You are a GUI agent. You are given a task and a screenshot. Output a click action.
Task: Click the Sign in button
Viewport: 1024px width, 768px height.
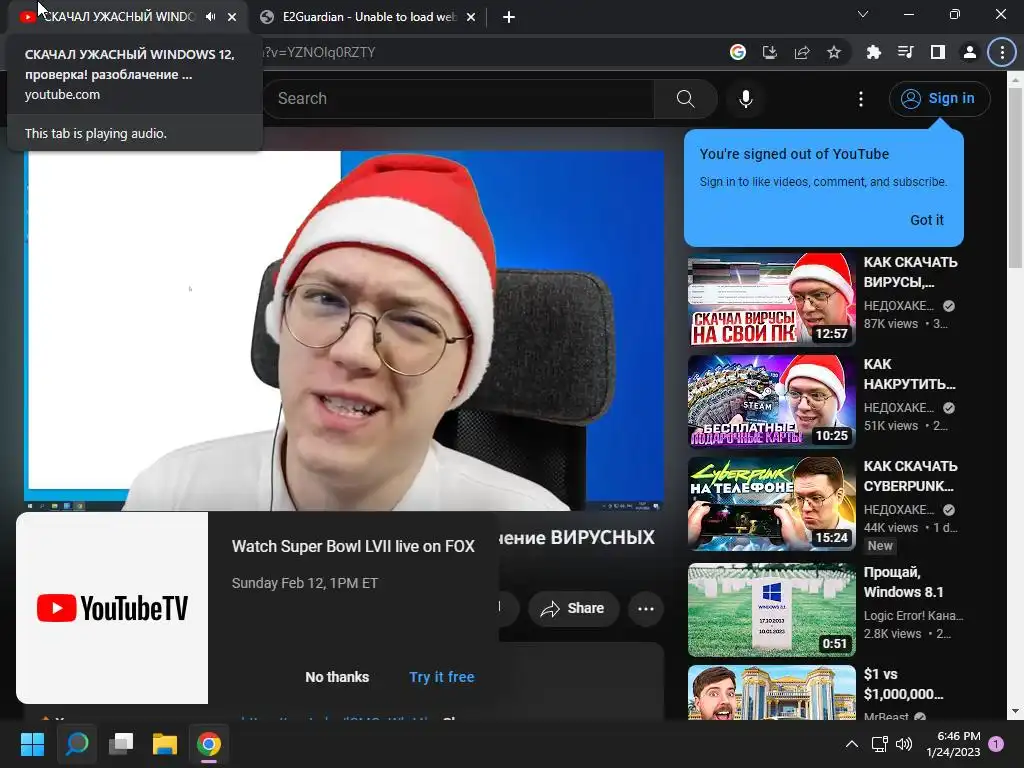coord(939,99)
